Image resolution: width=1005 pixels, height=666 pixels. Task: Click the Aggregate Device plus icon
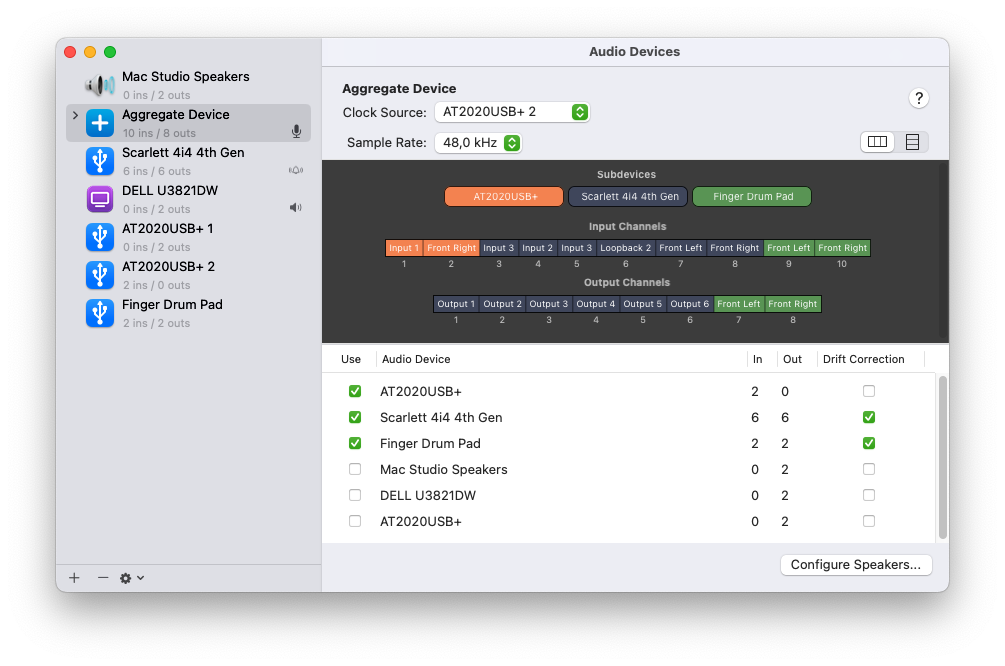click(x=99, y=123)
